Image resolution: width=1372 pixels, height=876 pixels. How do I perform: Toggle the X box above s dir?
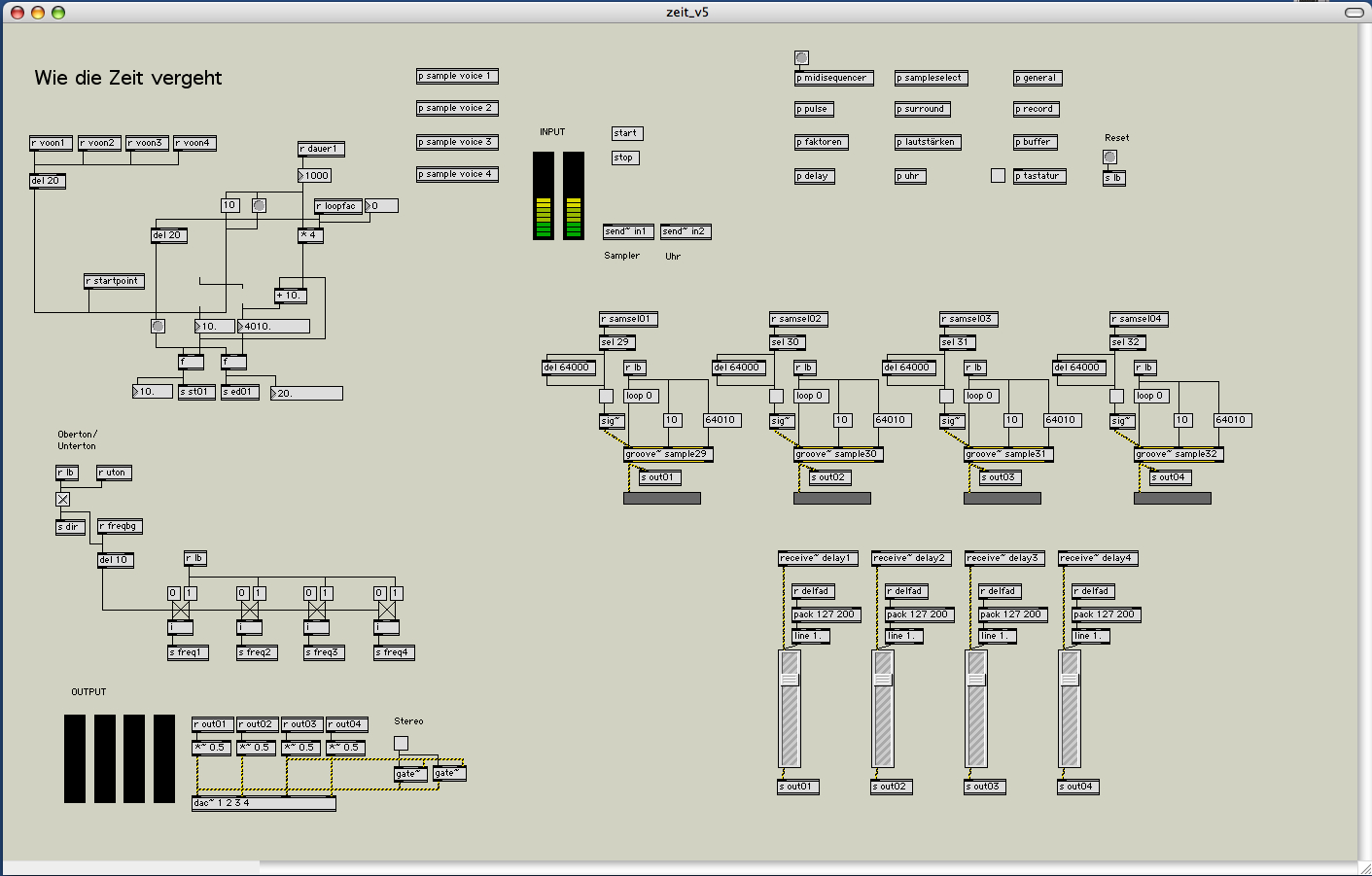[62, 499]
